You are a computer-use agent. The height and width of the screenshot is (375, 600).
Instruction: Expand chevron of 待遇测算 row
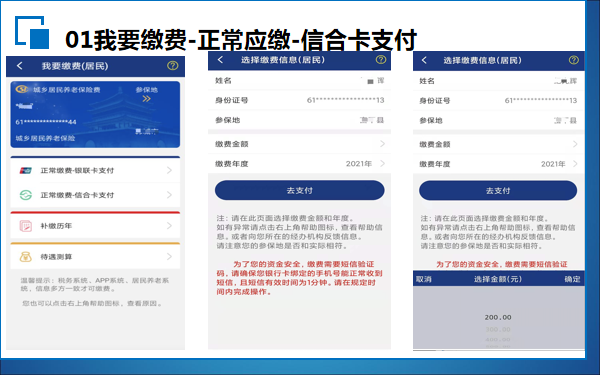point(170,257)
